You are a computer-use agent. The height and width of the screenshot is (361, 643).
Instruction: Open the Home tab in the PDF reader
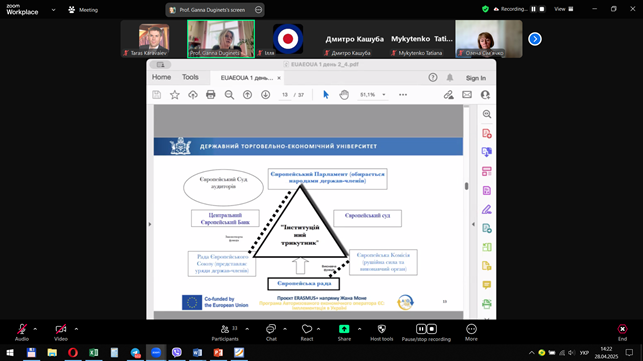(x=161, y=77)
